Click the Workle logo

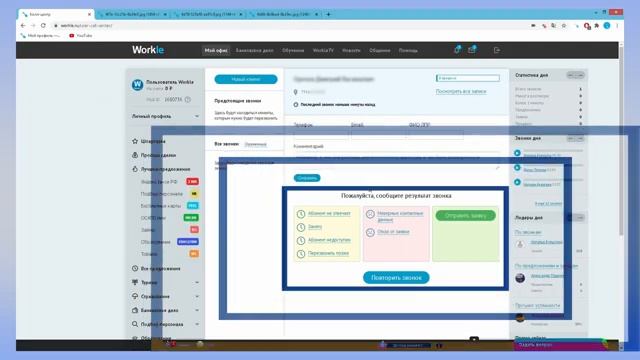(148, 50)
